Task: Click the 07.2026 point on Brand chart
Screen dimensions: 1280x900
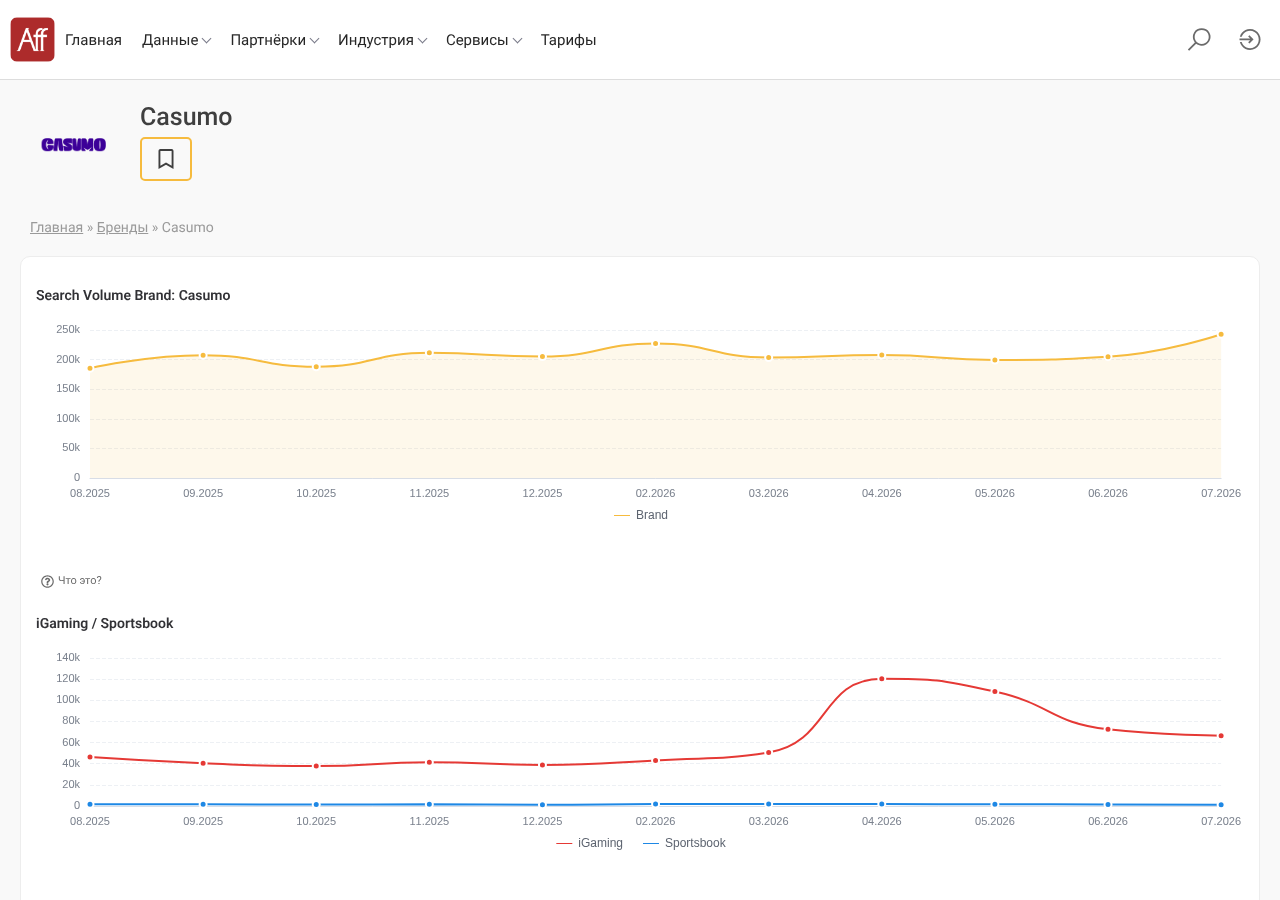Action: (1221, 334)
